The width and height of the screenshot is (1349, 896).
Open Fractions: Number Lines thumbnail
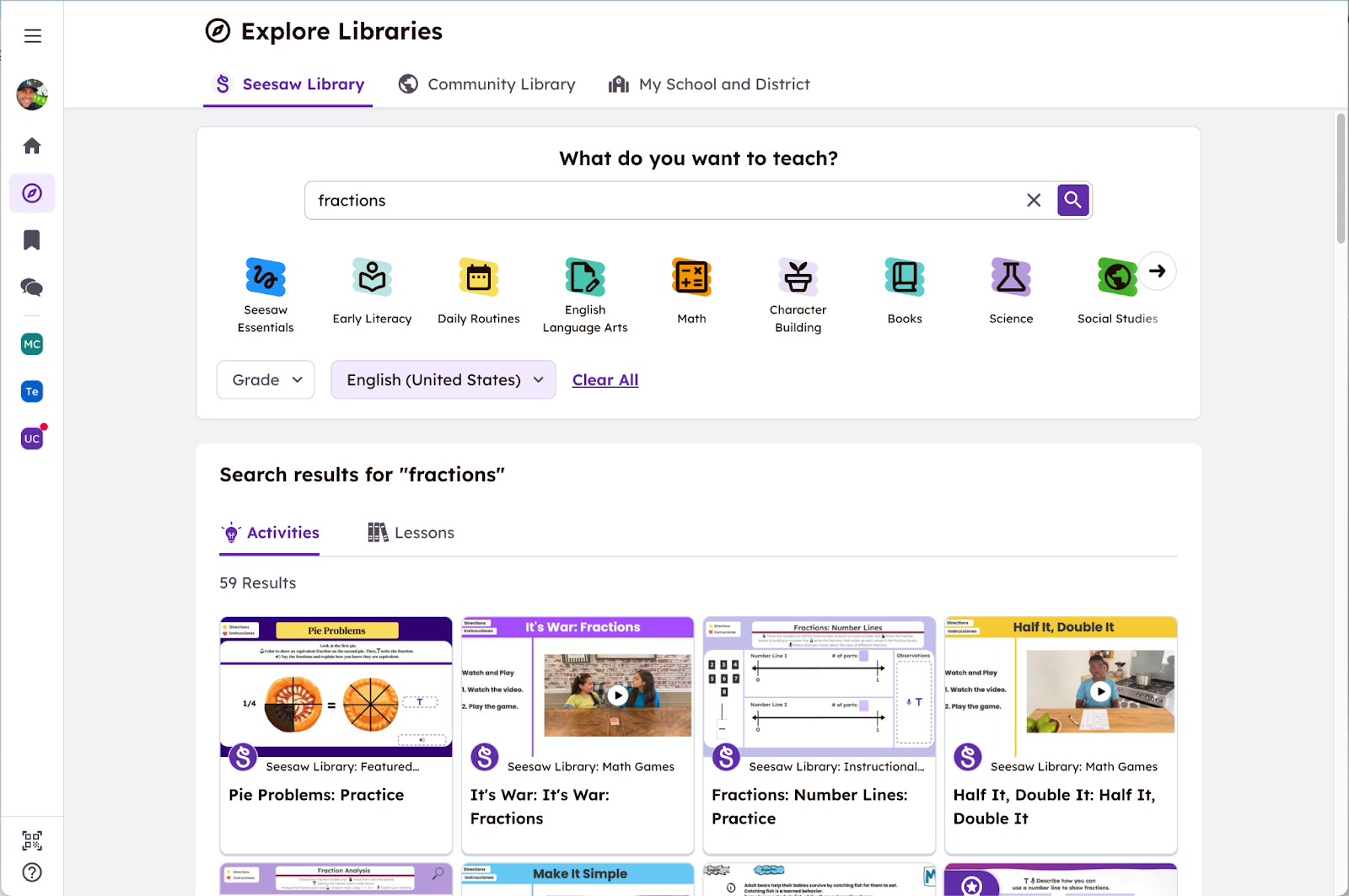click(x=820, y=687)
